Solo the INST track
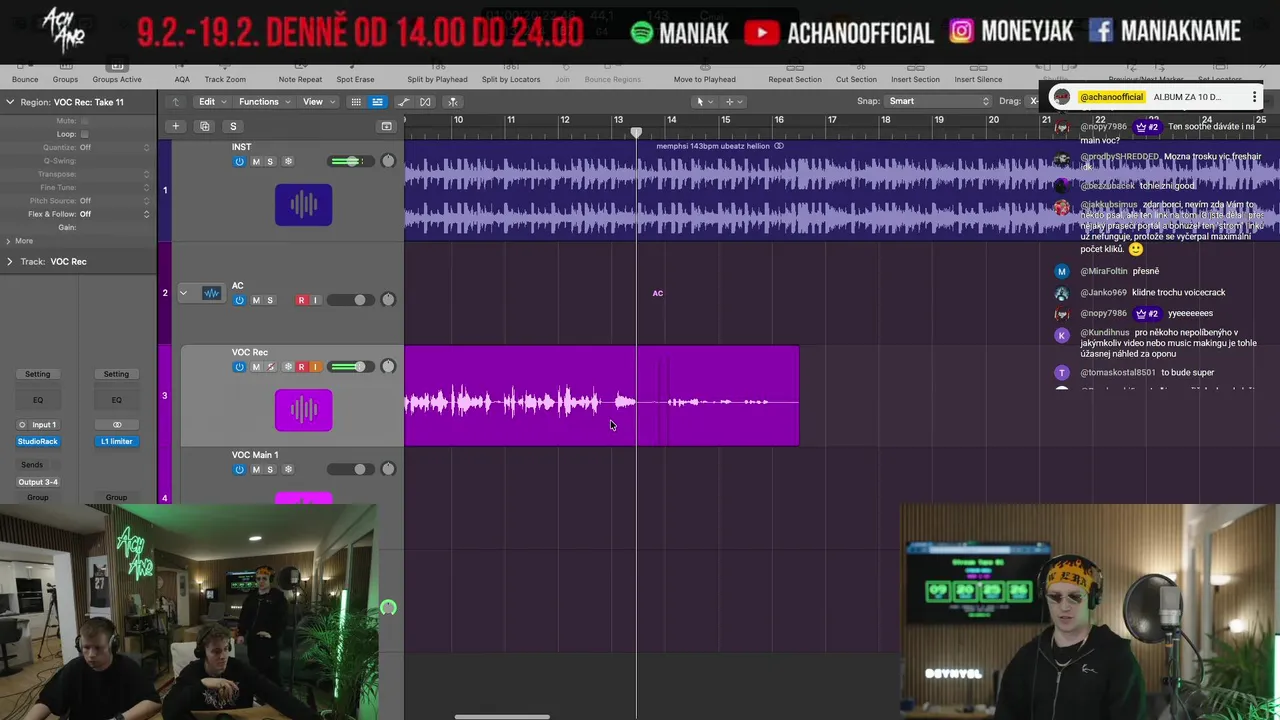This screenshot has height=720, width=1280. coord(270,161)
